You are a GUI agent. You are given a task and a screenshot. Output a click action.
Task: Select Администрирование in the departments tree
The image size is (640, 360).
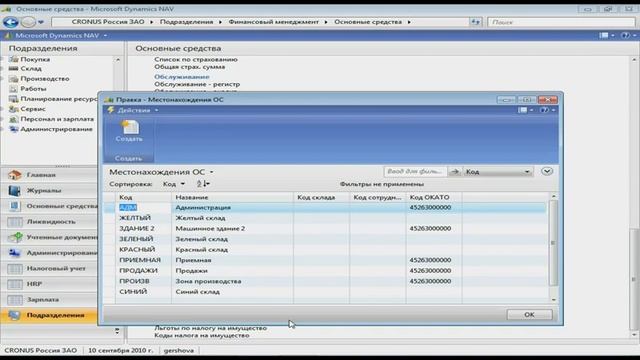tap(56, 129)
